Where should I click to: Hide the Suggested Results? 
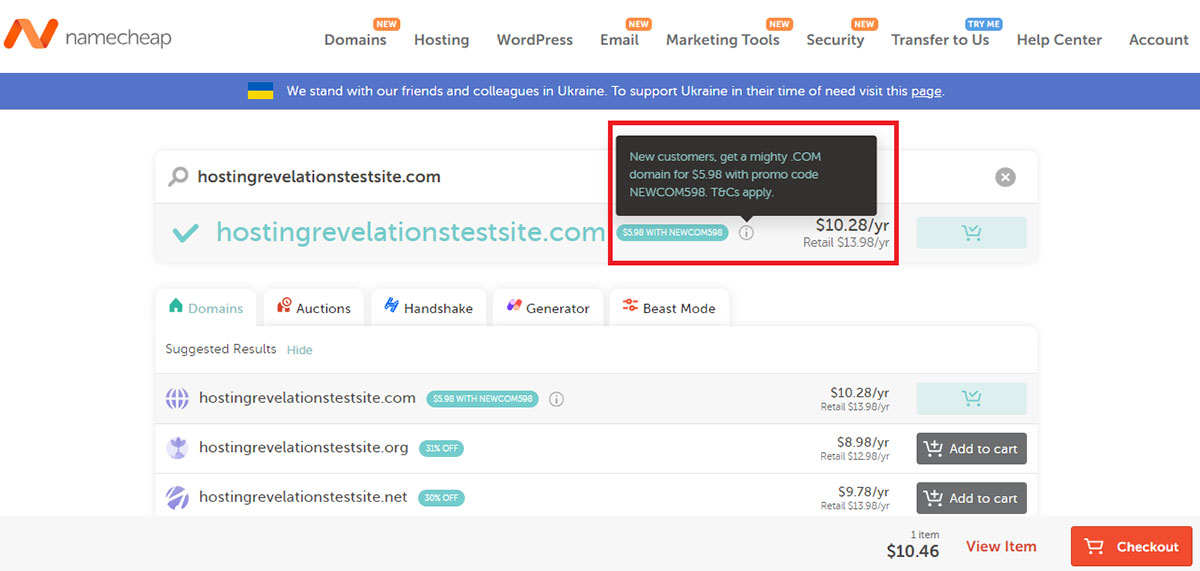click(x=300, y=350)
